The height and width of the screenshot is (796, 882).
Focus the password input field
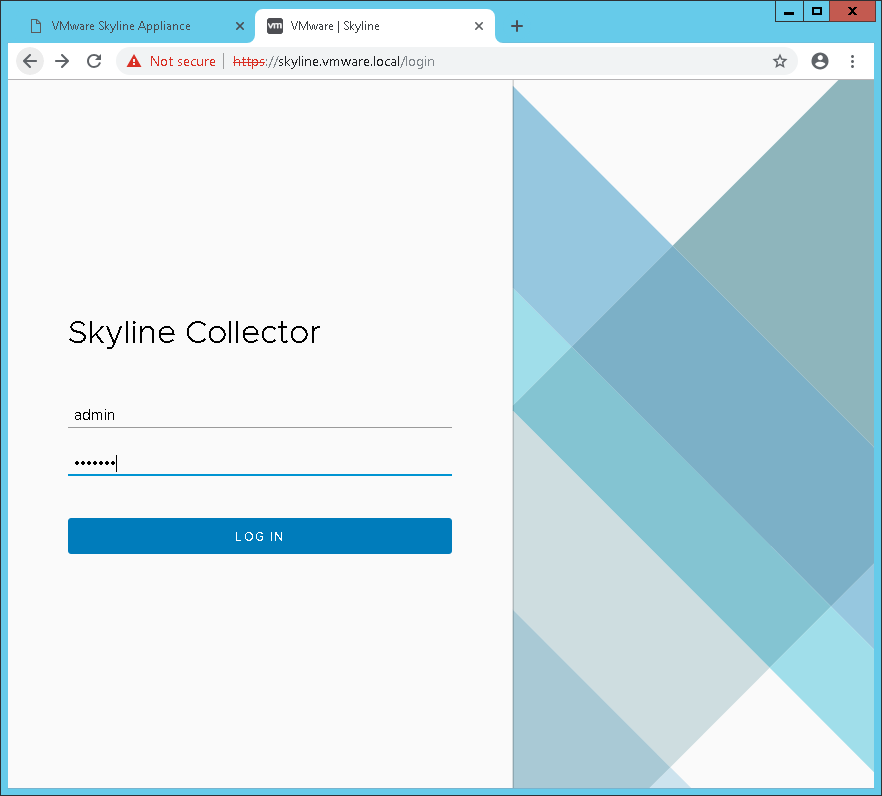point(260,463)
